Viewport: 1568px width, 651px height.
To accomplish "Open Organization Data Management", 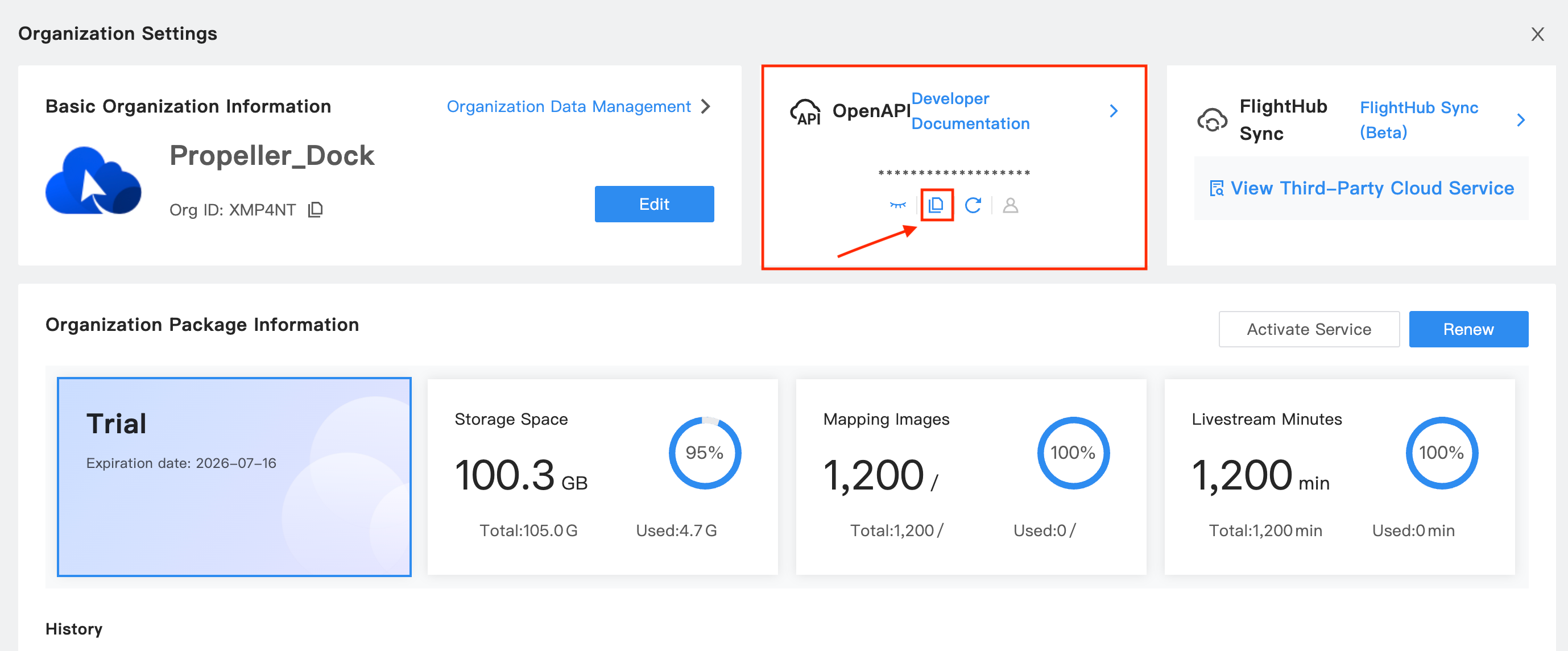I will (x=569, y=106).
